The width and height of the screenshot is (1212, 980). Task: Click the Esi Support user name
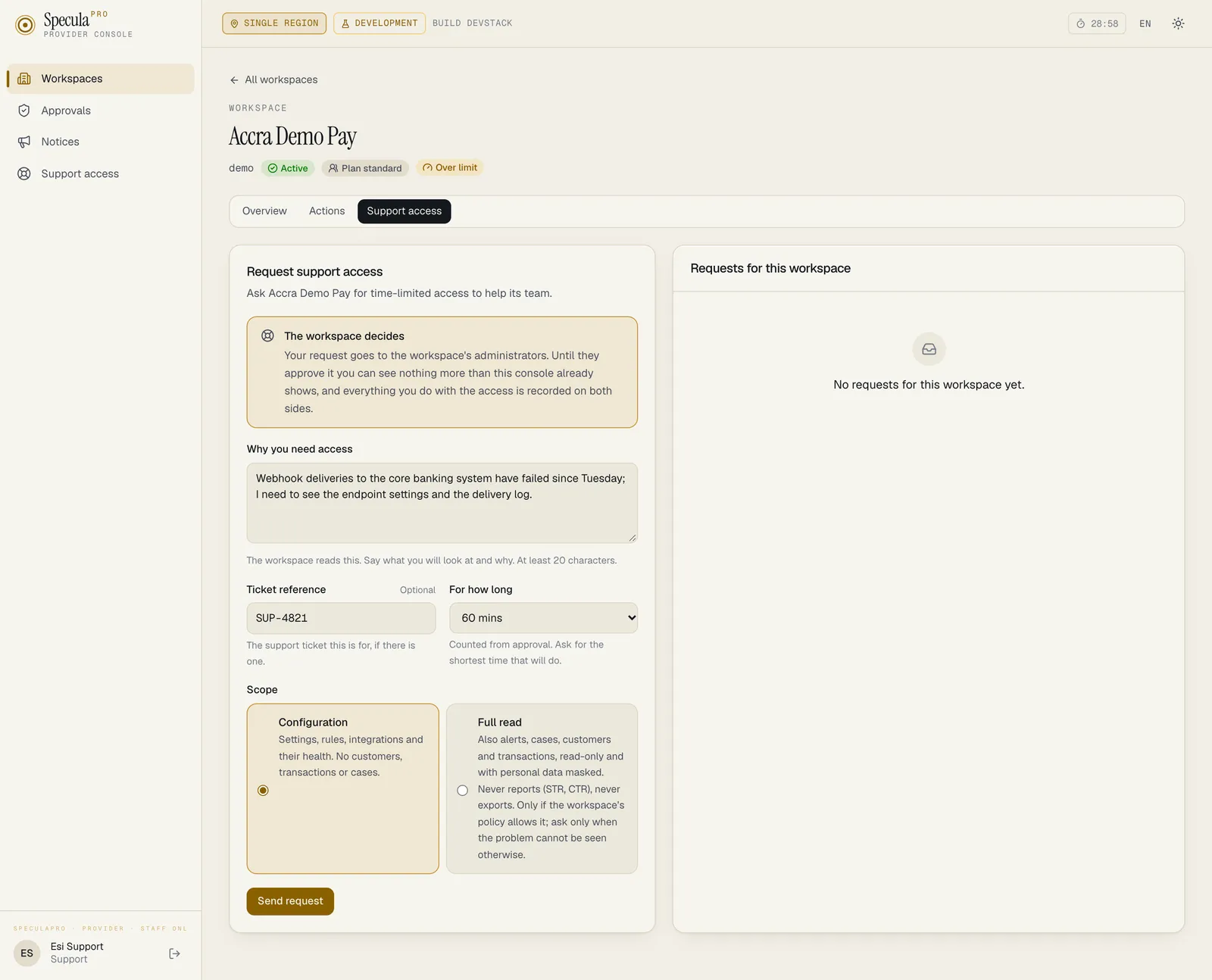(77, 947)
